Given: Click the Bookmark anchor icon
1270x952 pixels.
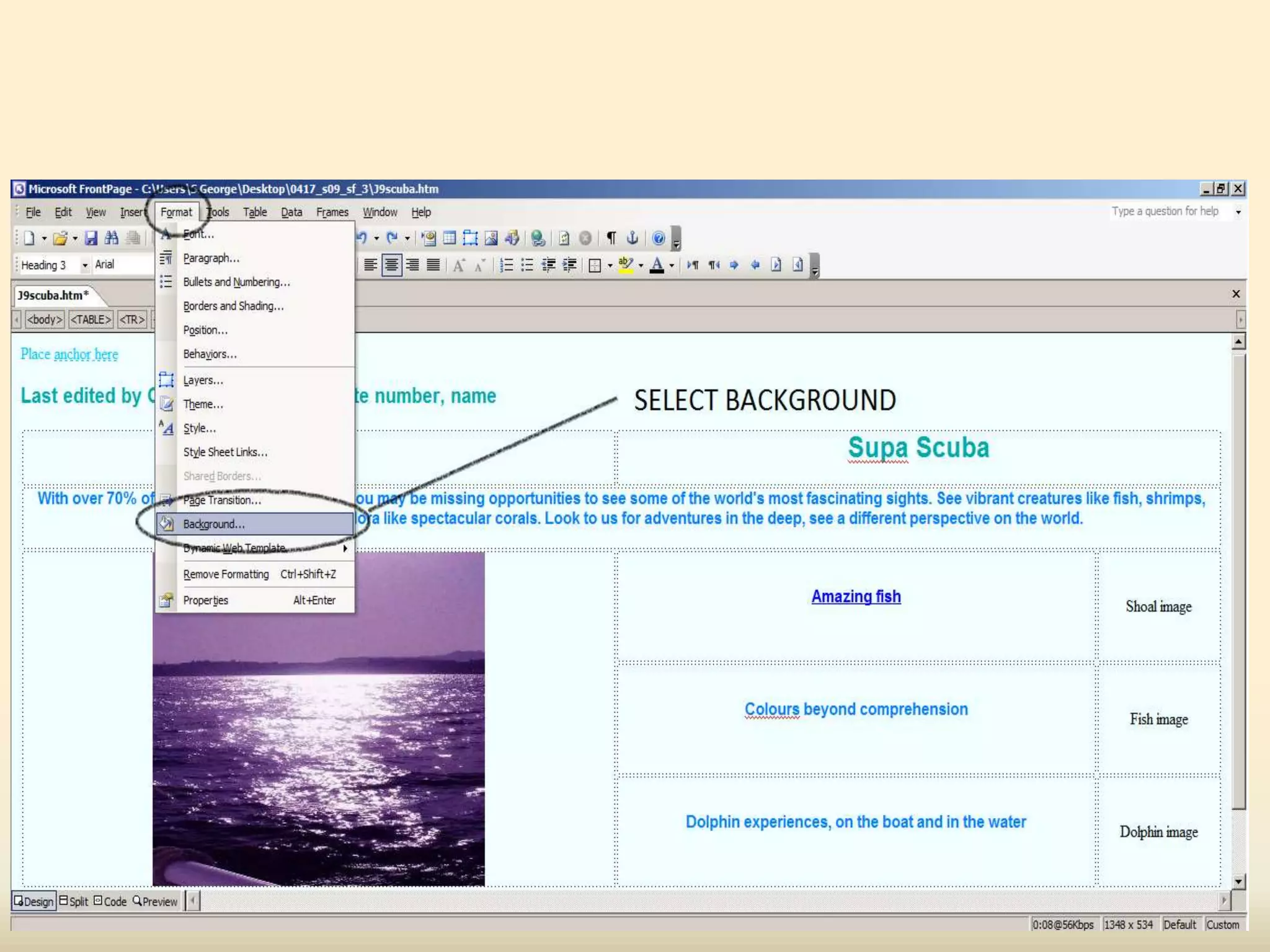Looking at the screenshot, I should click(633, 238).
